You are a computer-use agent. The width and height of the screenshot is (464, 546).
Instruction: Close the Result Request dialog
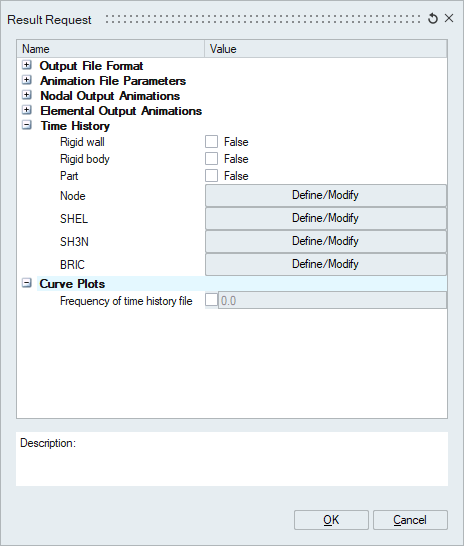pyautogui.click(x=449, y=18)
